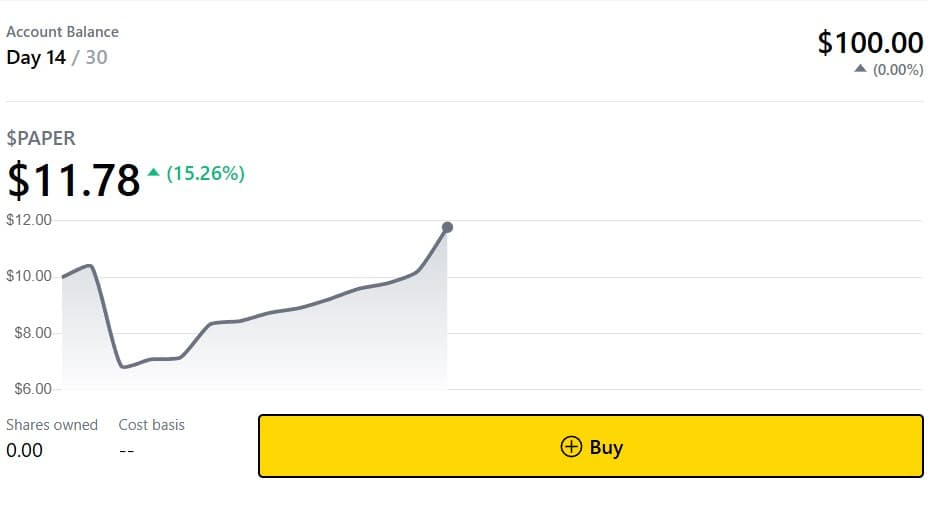Click the current price dot on chart
Image resolution: width=928 pixels, height=522 pixels.
[447, 227]
